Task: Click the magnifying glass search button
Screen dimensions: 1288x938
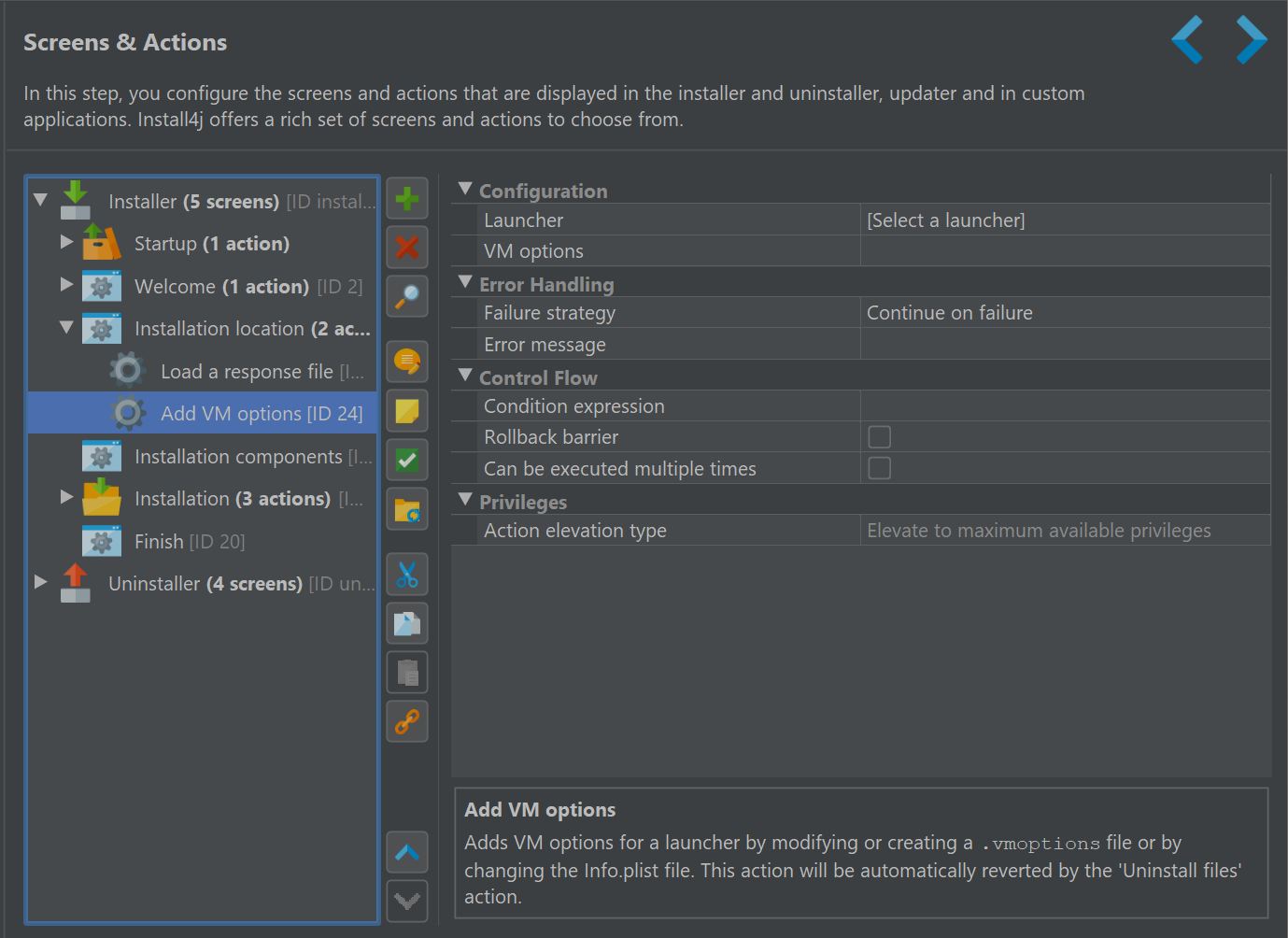Action: click(x=407, y=296)
